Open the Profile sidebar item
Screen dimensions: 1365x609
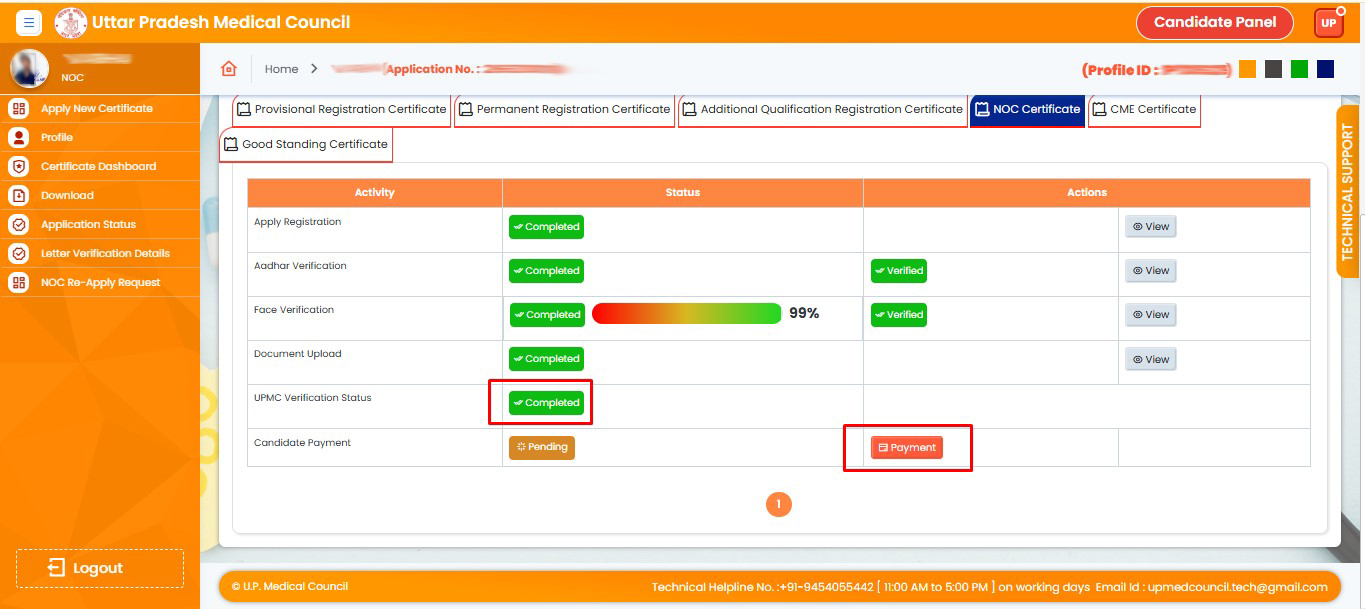click(x=57, y=137)
